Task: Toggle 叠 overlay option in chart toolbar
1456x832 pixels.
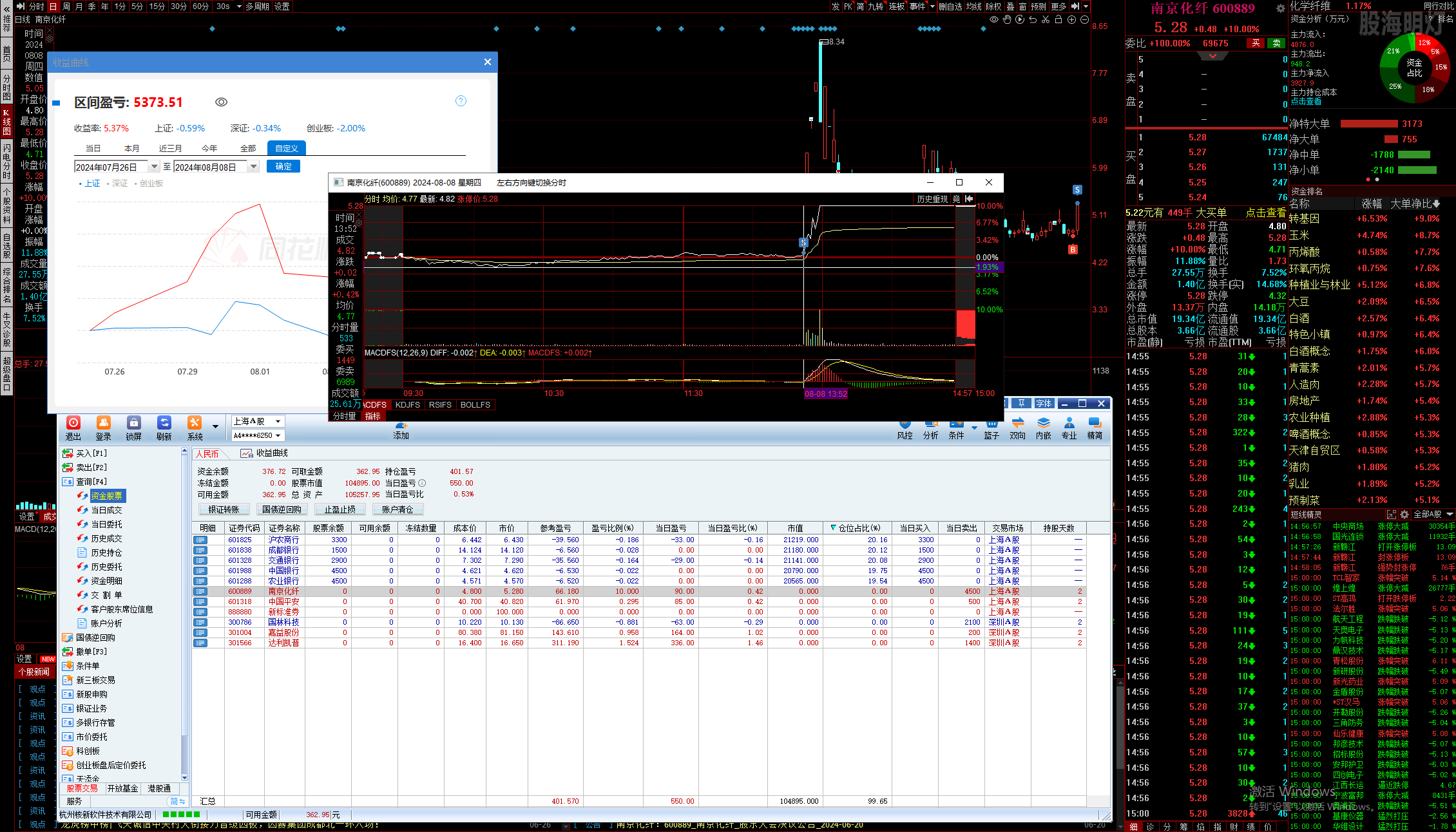Action: [1010, 6]
